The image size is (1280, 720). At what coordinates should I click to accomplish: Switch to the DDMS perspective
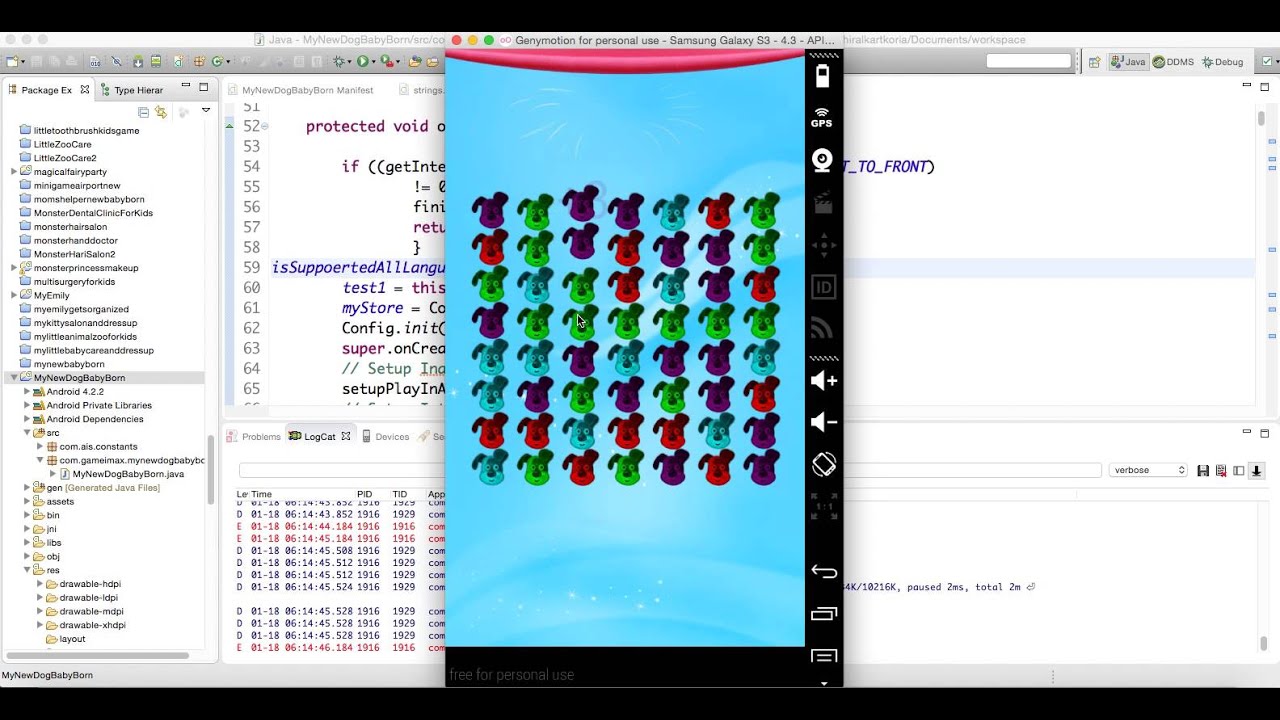coord(1173,62)
